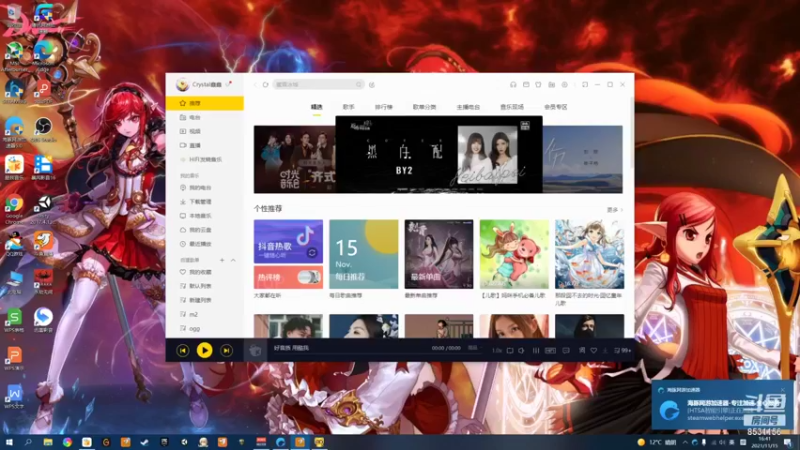Screen dimensions: 800x450
Task: Click the refresh icon beside the search box
Action: click(x=265, y=85)
